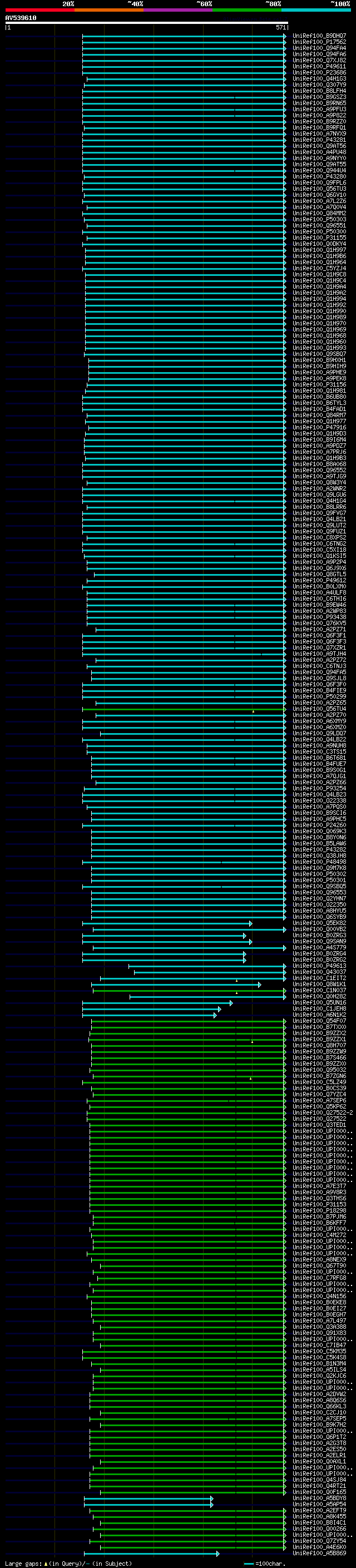Screen dimensions: 356x1568
Task: Click label UniRef100_P49613
Action: [x=319, y=966]
